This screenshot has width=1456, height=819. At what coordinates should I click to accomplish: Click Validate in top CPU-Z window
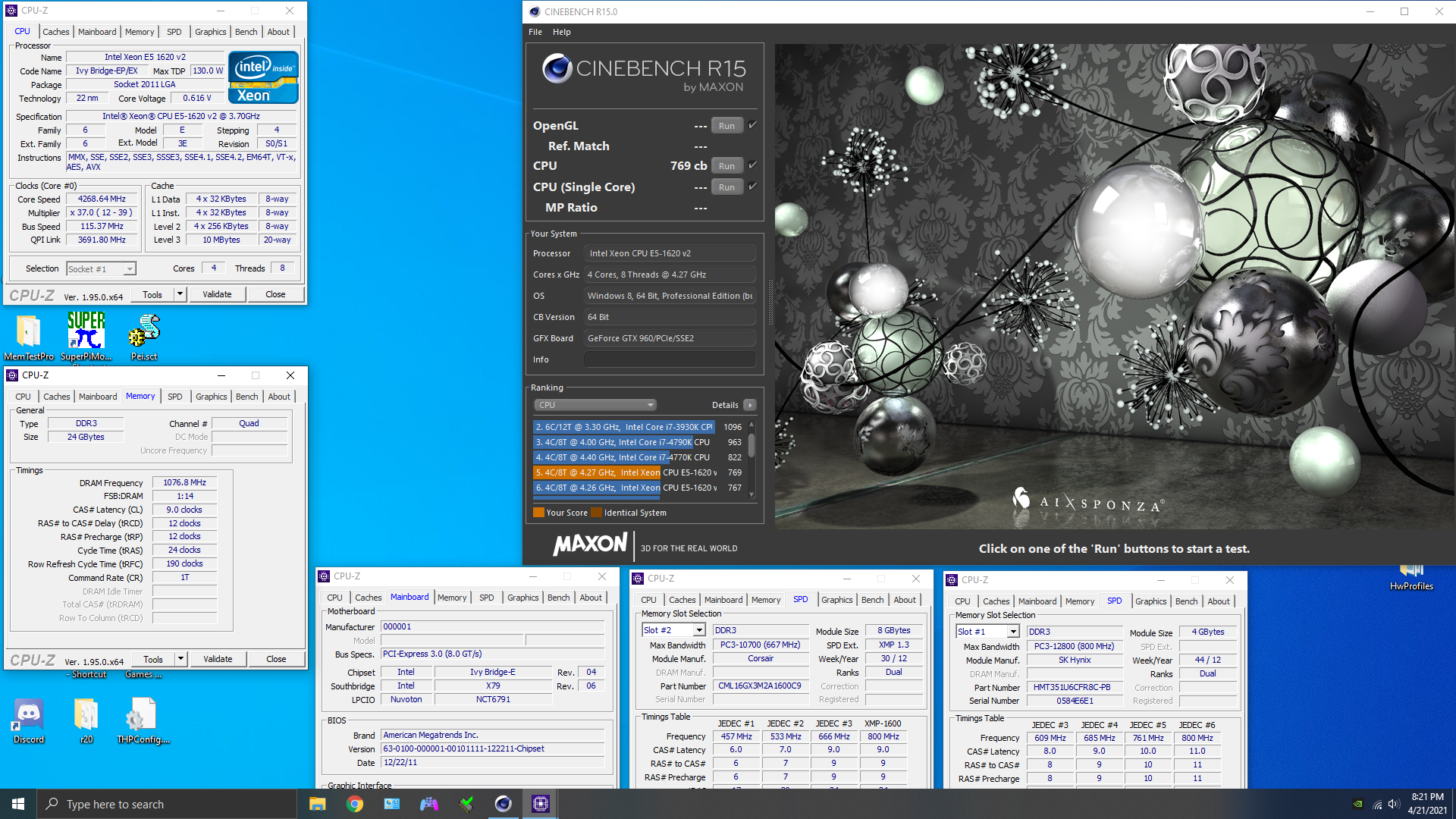217,294
